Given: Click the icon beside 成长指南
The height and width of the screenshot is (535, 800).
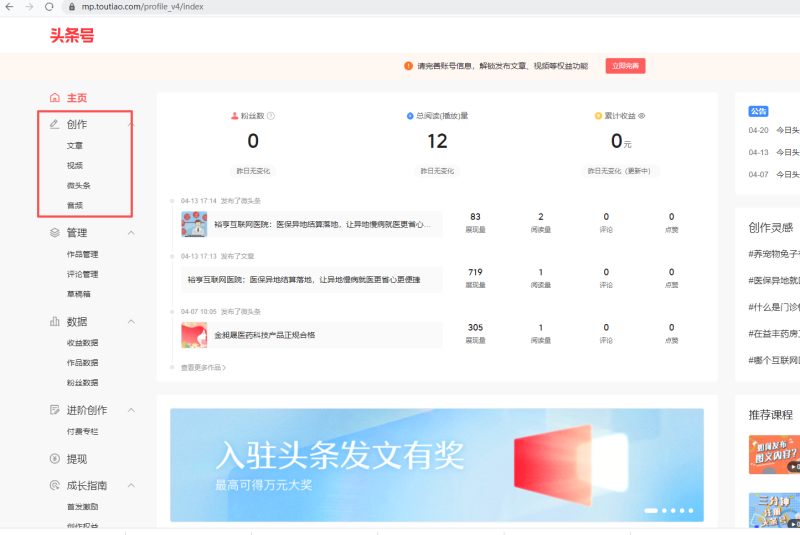Looking at the screenshot, I should click(x=55, y=485).
